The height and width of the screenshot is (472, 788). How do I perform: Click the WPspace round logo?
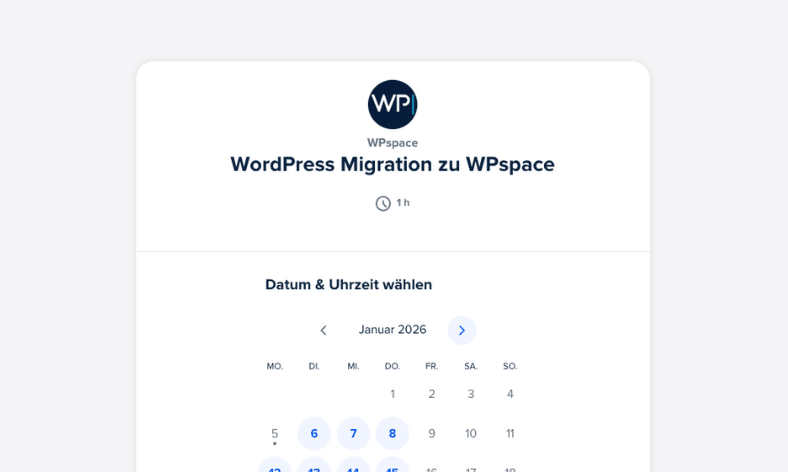coord(392,105)
